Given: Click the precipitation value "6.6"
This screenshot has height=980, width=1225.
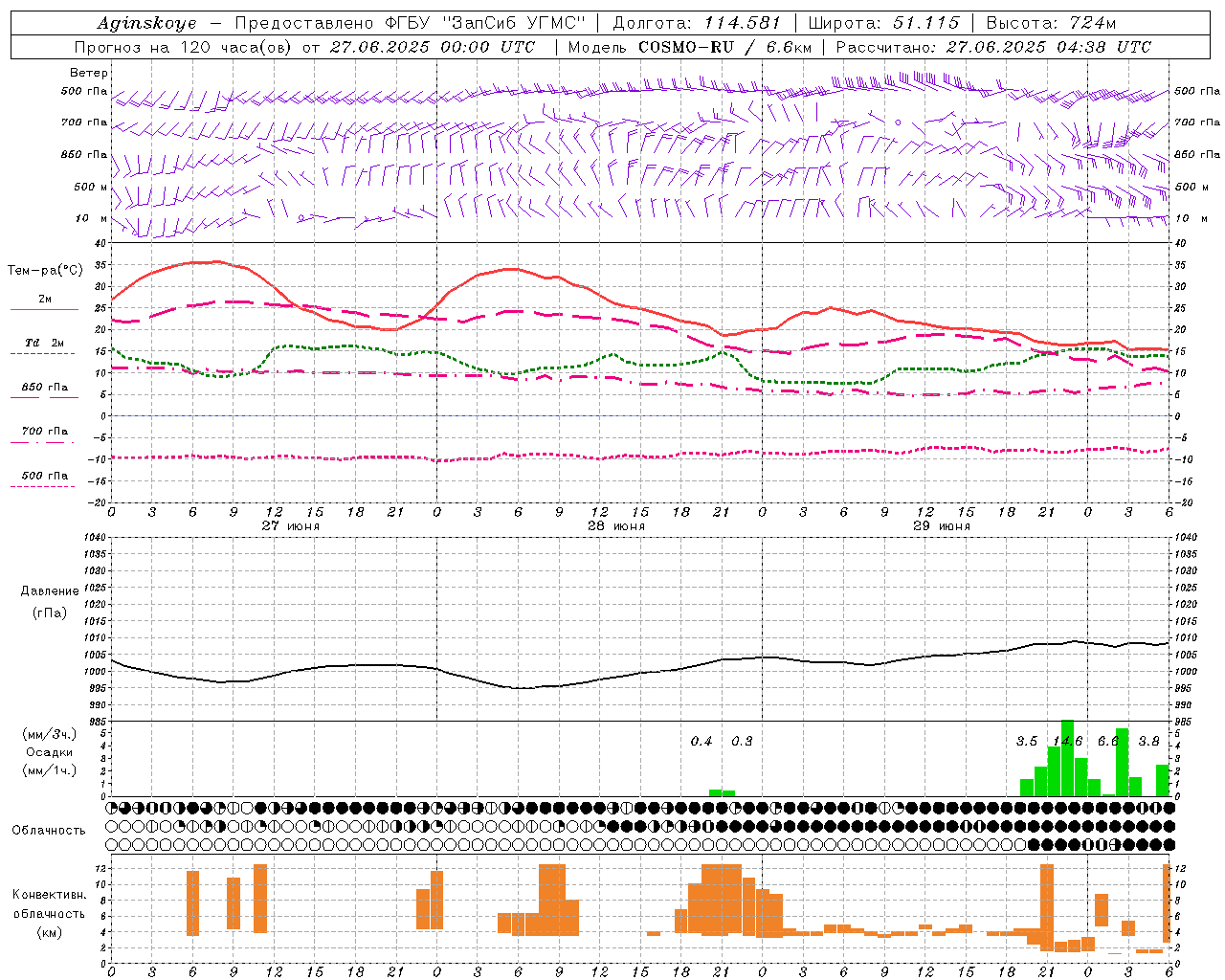Looking at the screenshot, I should coord(1108,742).
